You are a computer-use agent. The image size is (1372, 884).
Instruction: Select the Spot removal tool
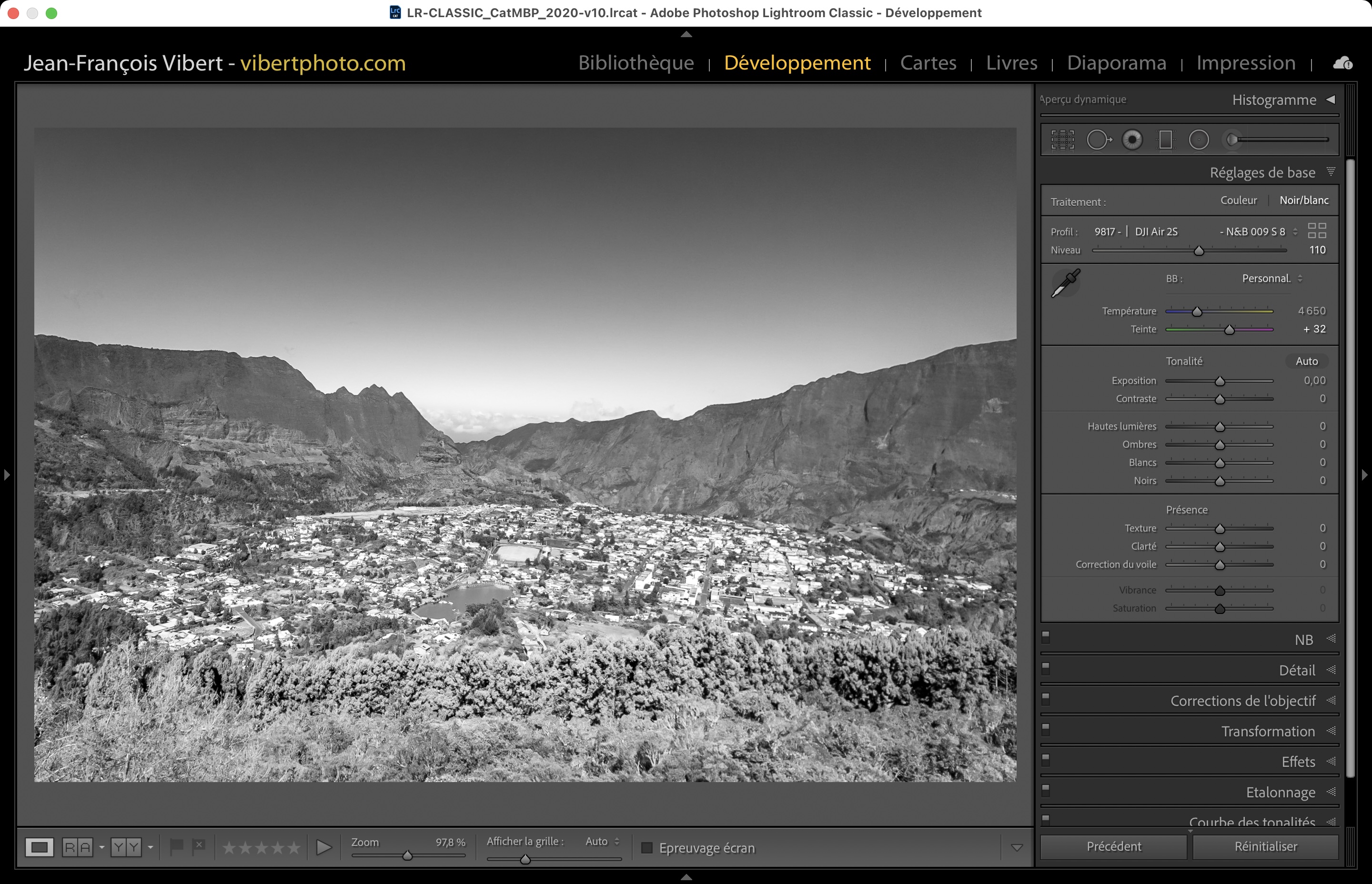(x=1098, y=140)
